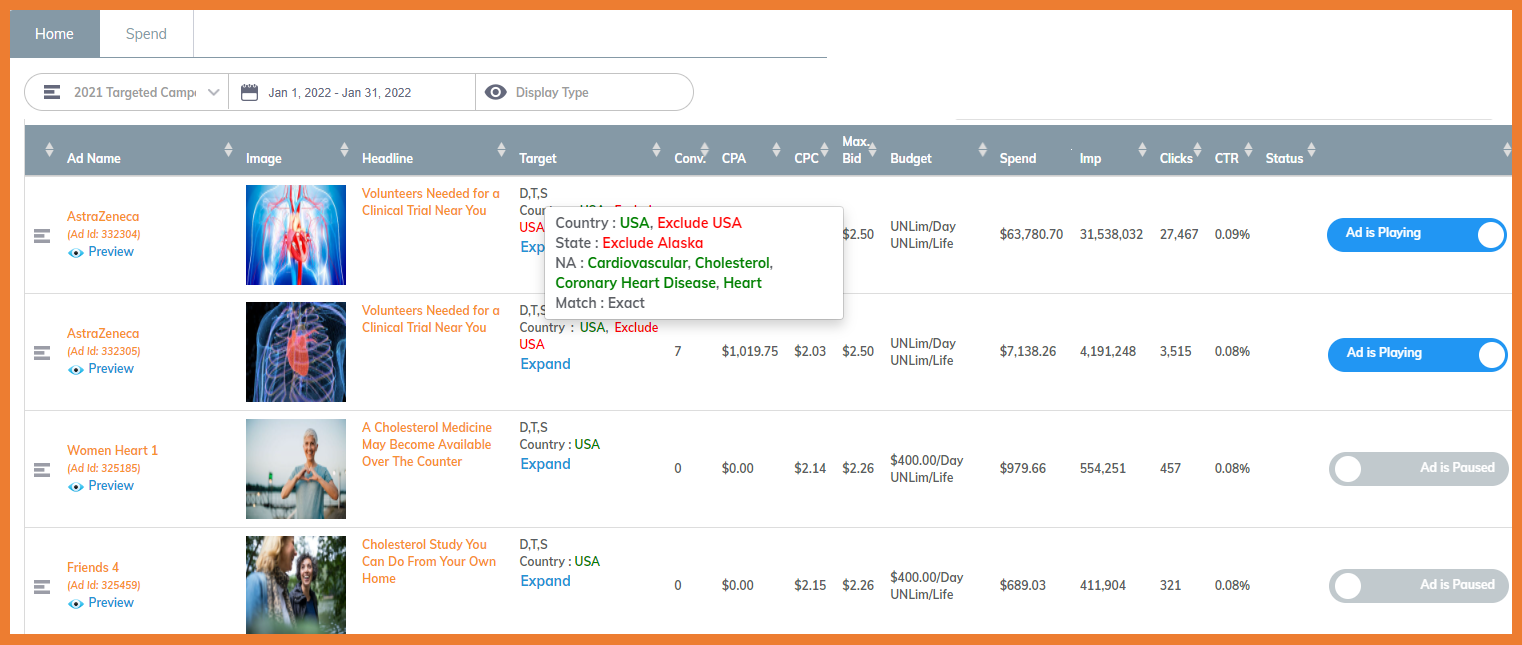Preview the AstraZeneca ad 332305
This screenshot has width=1522, height=645.
point(101,369)
